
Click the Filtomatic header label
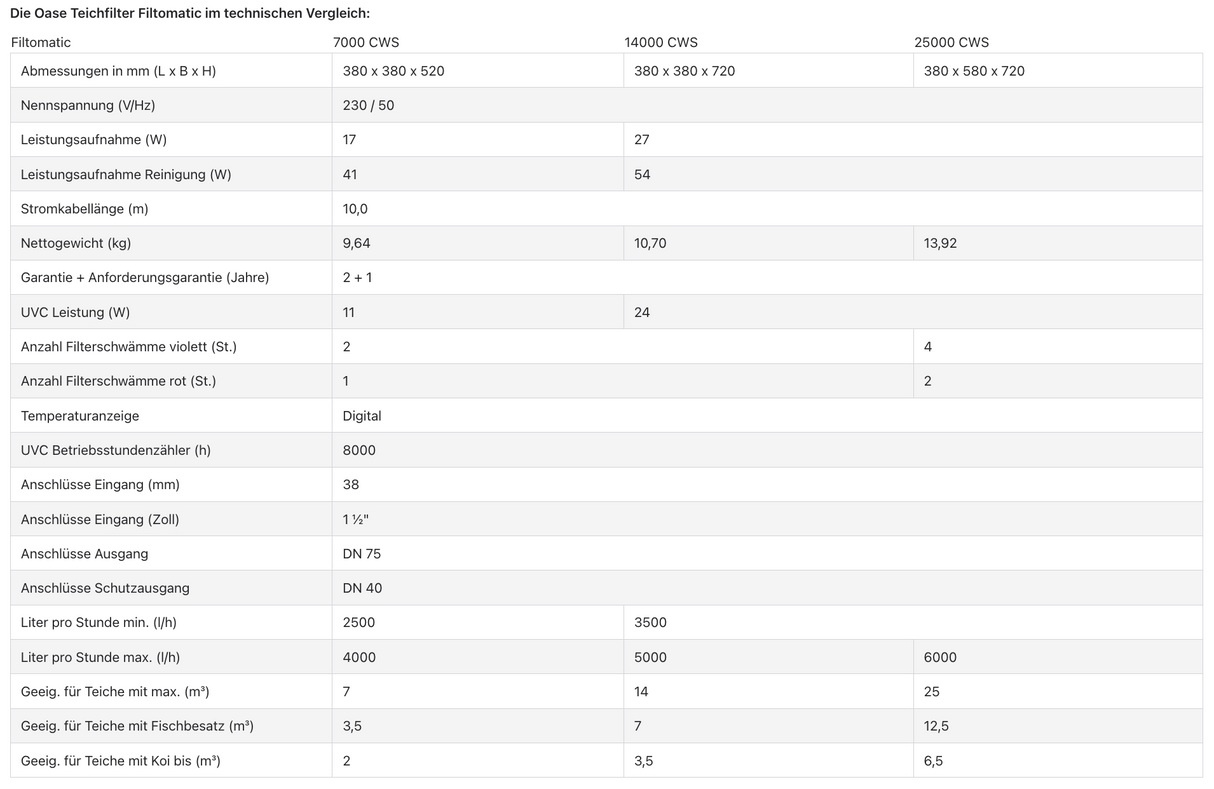(41, 42)
